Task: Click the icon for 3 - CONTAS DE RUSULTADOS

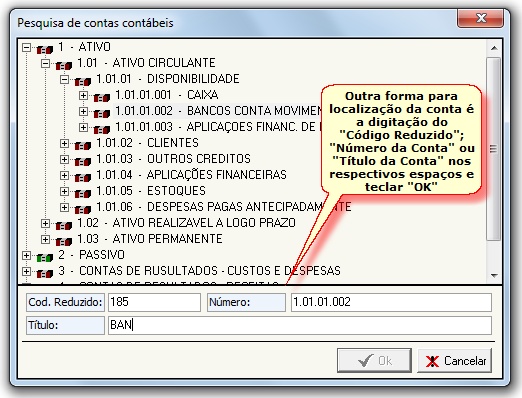Action: pos(45,274)
